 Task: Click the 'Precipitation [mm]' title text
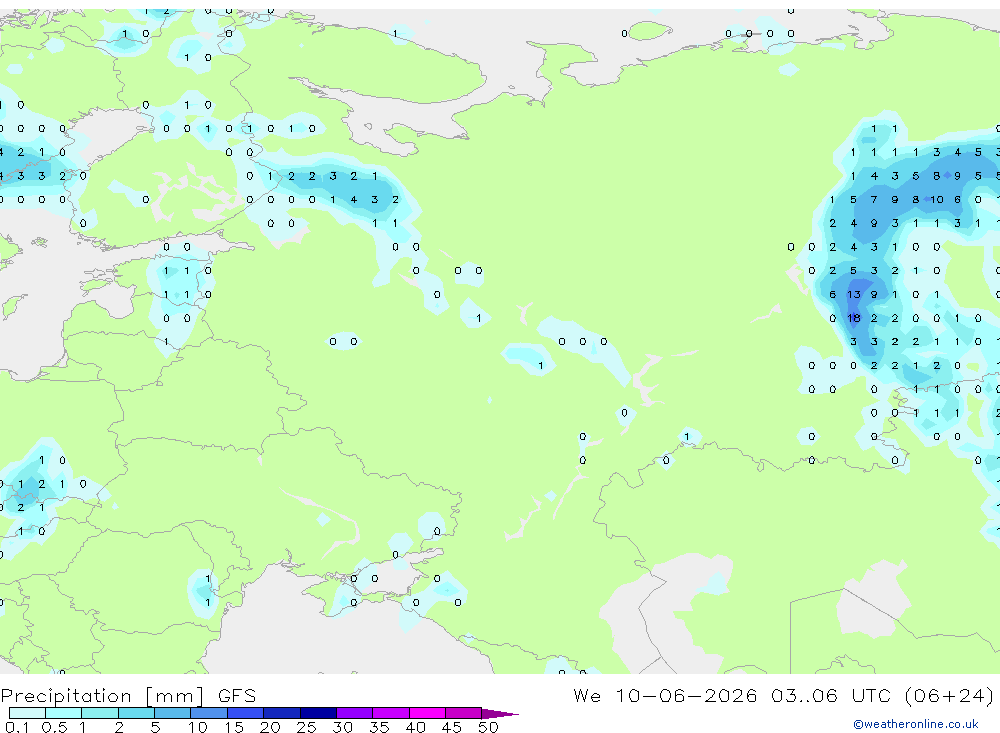click(102, 695)
